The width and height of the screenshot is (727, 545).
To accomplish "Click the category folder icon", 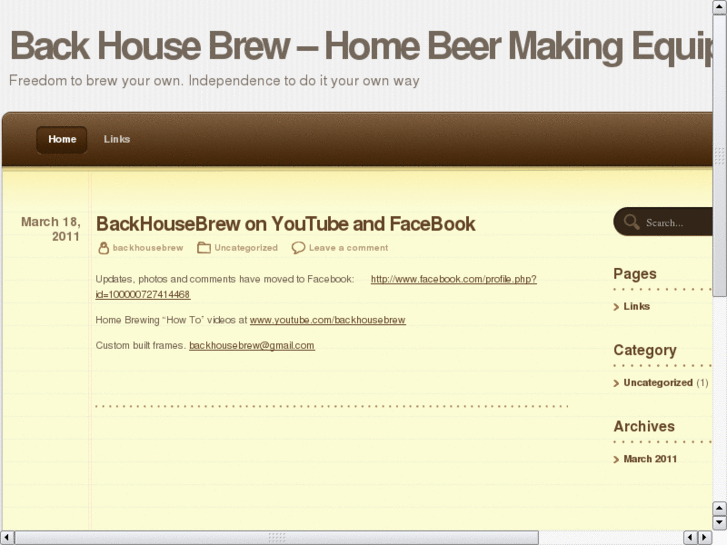I will click(x=204, y=248).
